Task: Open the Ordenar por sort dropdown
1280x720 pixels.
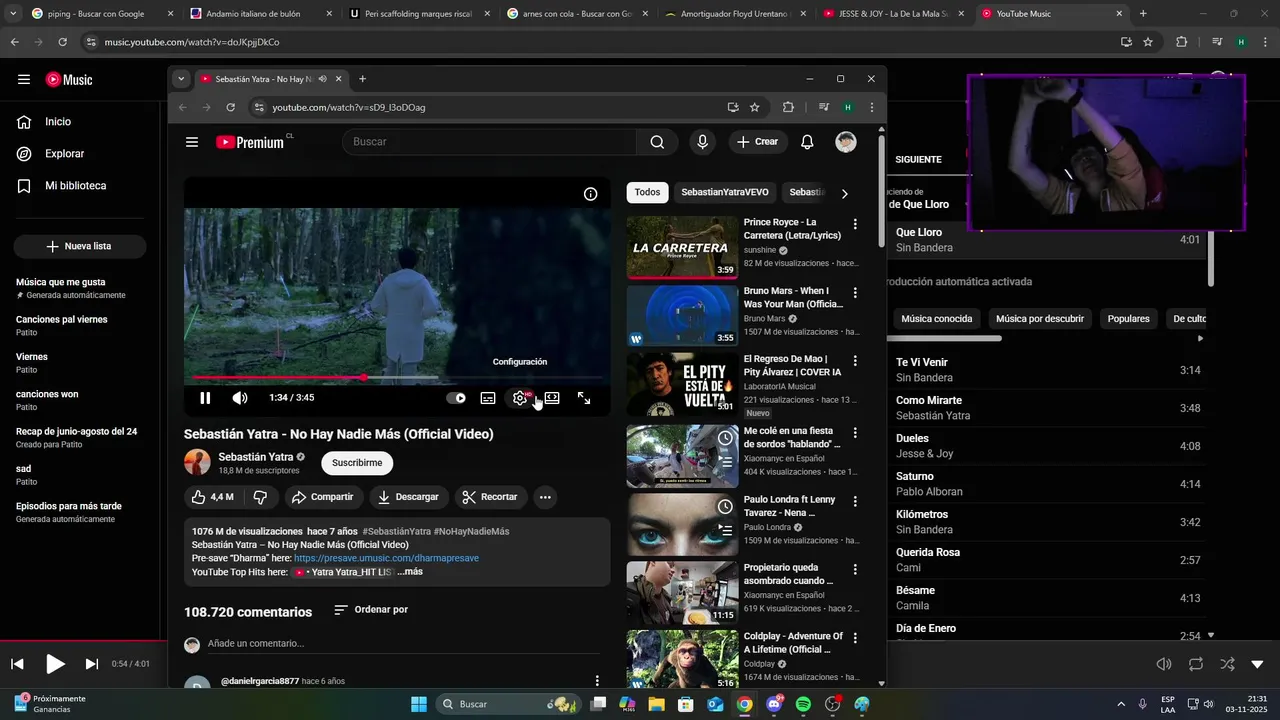Action: click(371, 610)
